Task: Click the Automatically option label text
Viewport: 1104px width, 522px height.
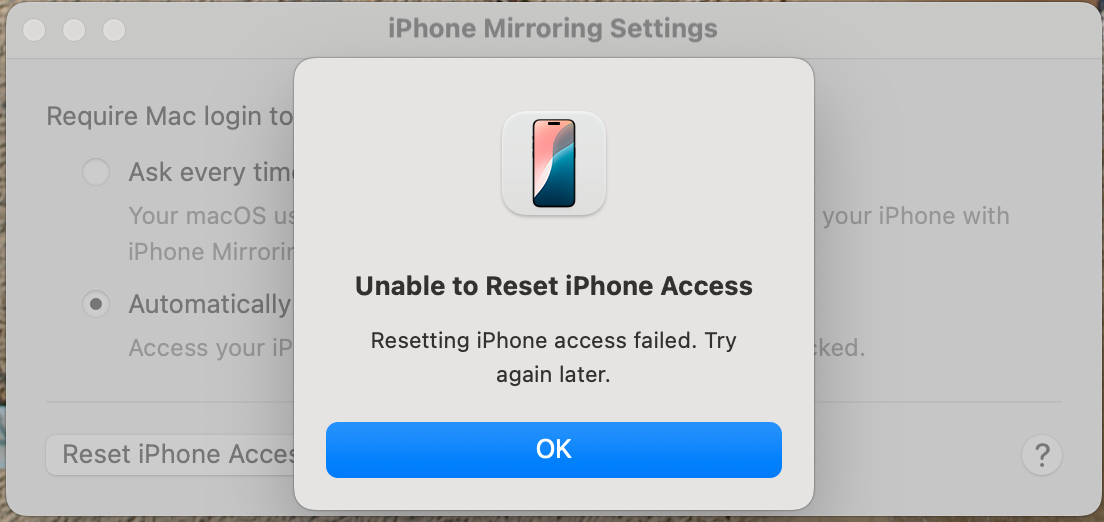Action: (210, 304)
